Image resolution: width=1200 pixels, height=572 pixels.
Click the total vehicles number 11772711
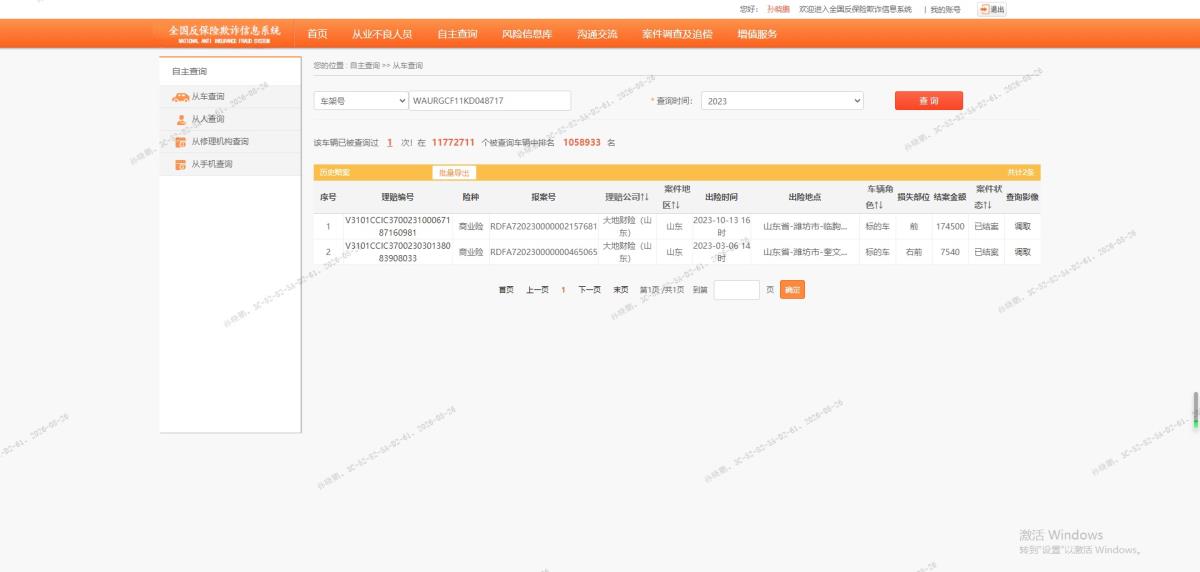[453, 143]
